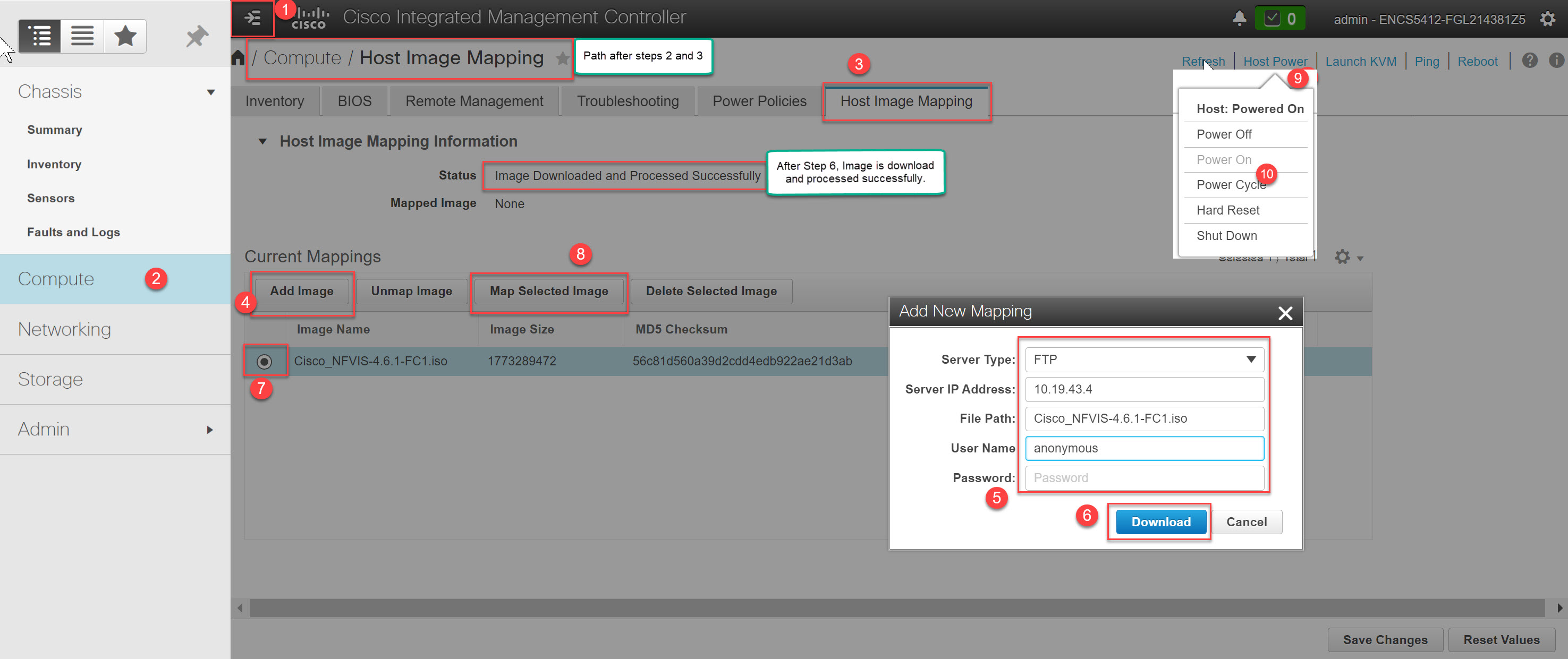1568x659 pixels.
Task: Click the pin icon in the sidebar
Action: pos(196,36)
